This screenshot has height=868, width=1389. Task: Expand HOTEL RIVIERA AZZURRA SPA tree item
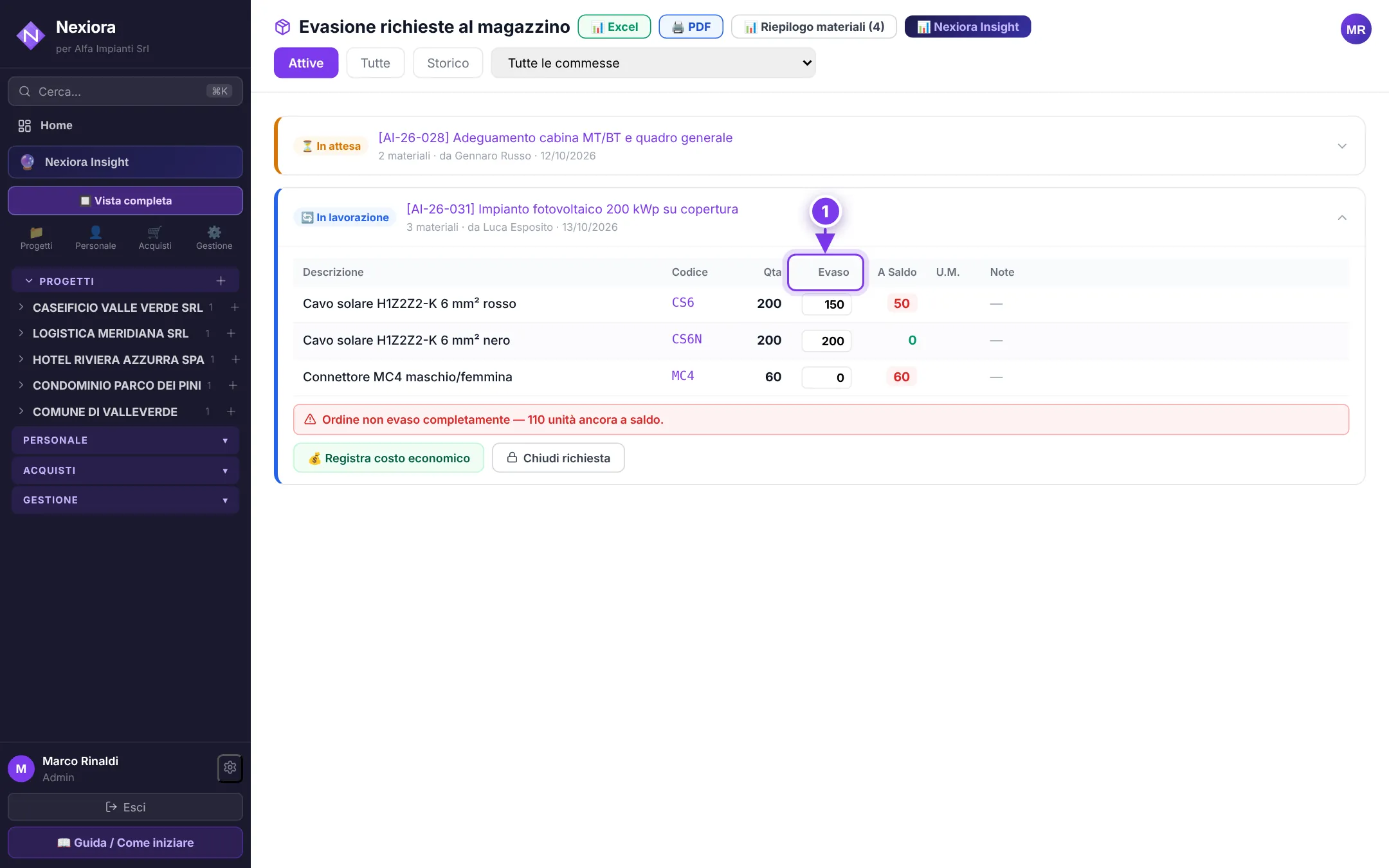click(21, 359)
